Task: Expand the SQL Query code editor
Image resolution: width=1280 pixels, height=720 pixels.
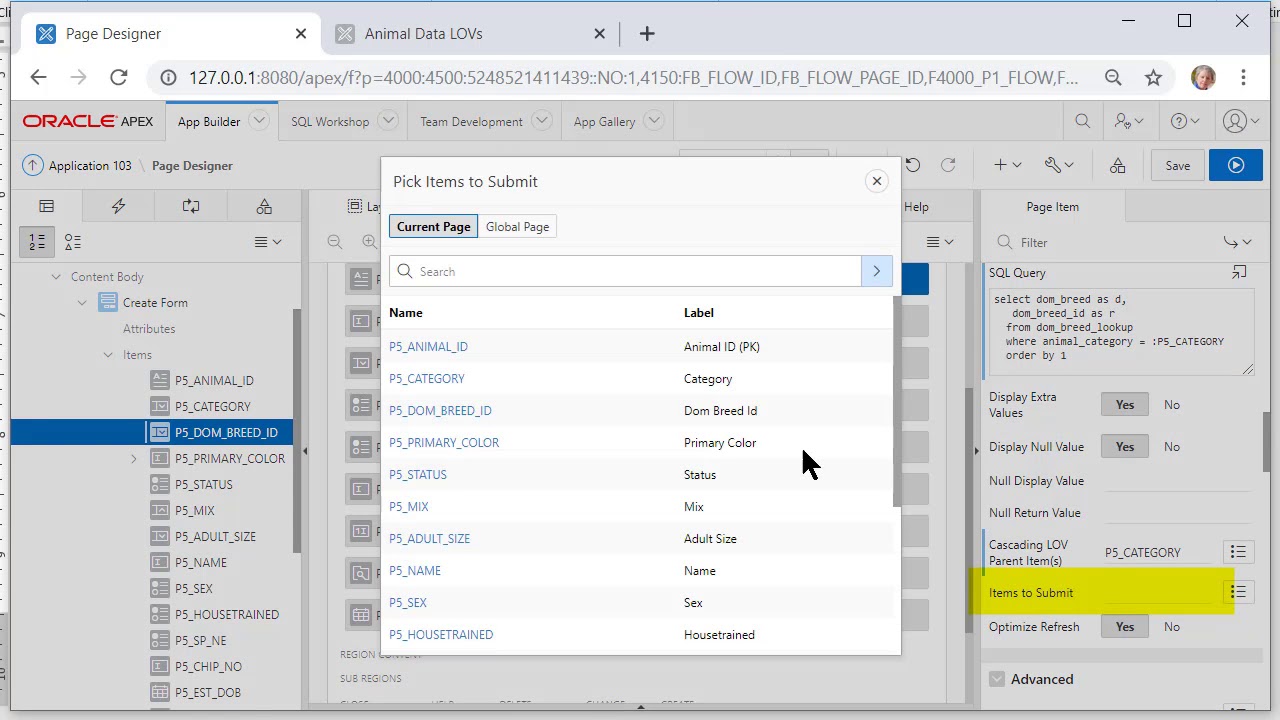Action: (x=1239, y=272)
